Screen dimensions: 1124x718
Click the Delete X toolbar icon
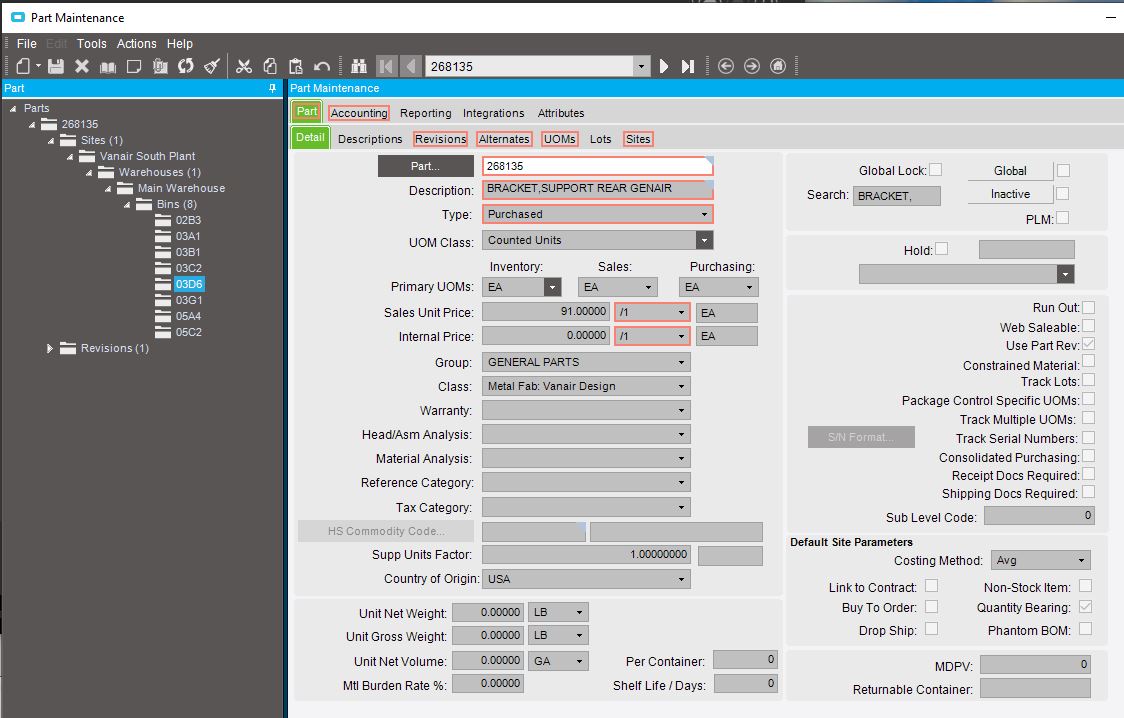[82, 66]
